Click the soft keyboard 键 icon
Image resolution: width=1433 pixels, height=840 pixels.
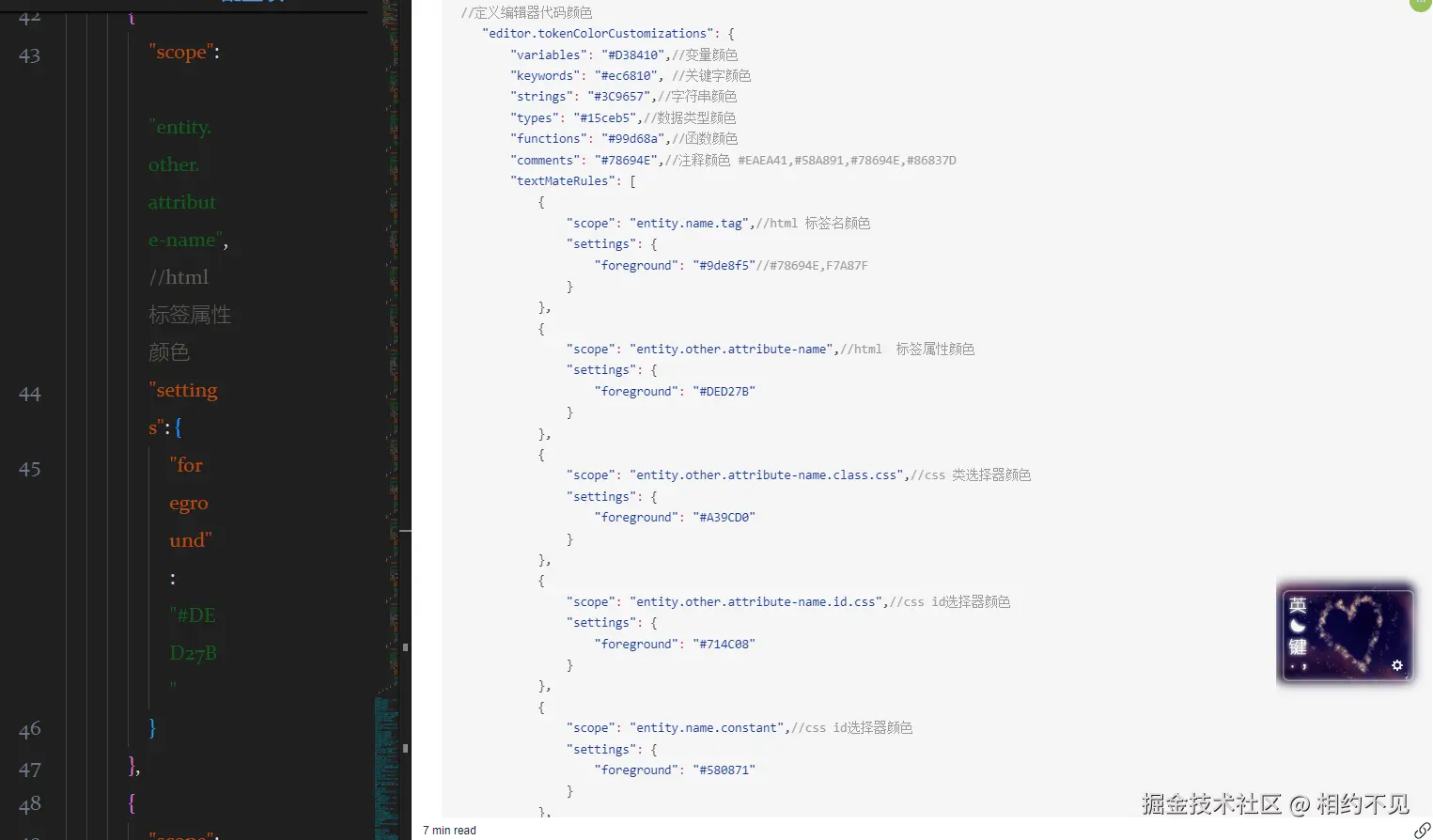[x=1298, y=646]
